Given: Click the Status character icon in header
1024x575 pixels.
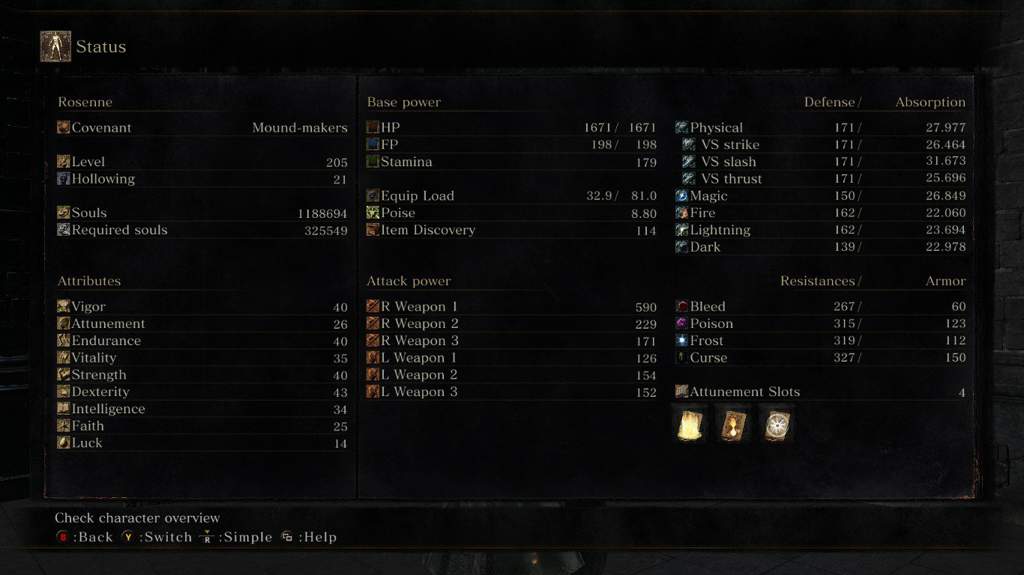Looking at the screenshot, I should (x=55, y=46).
